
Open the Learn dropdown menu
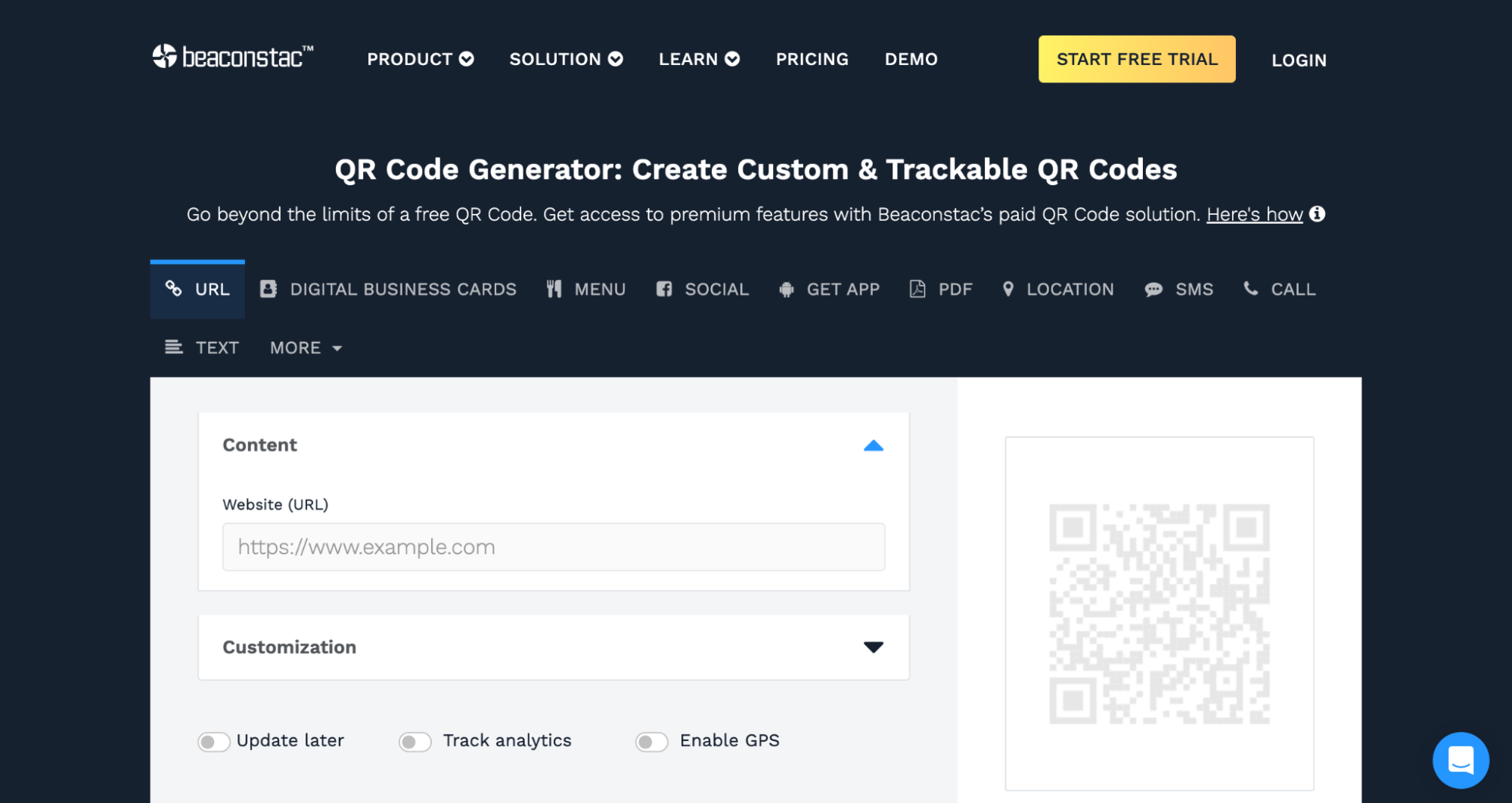click(699, 59)
